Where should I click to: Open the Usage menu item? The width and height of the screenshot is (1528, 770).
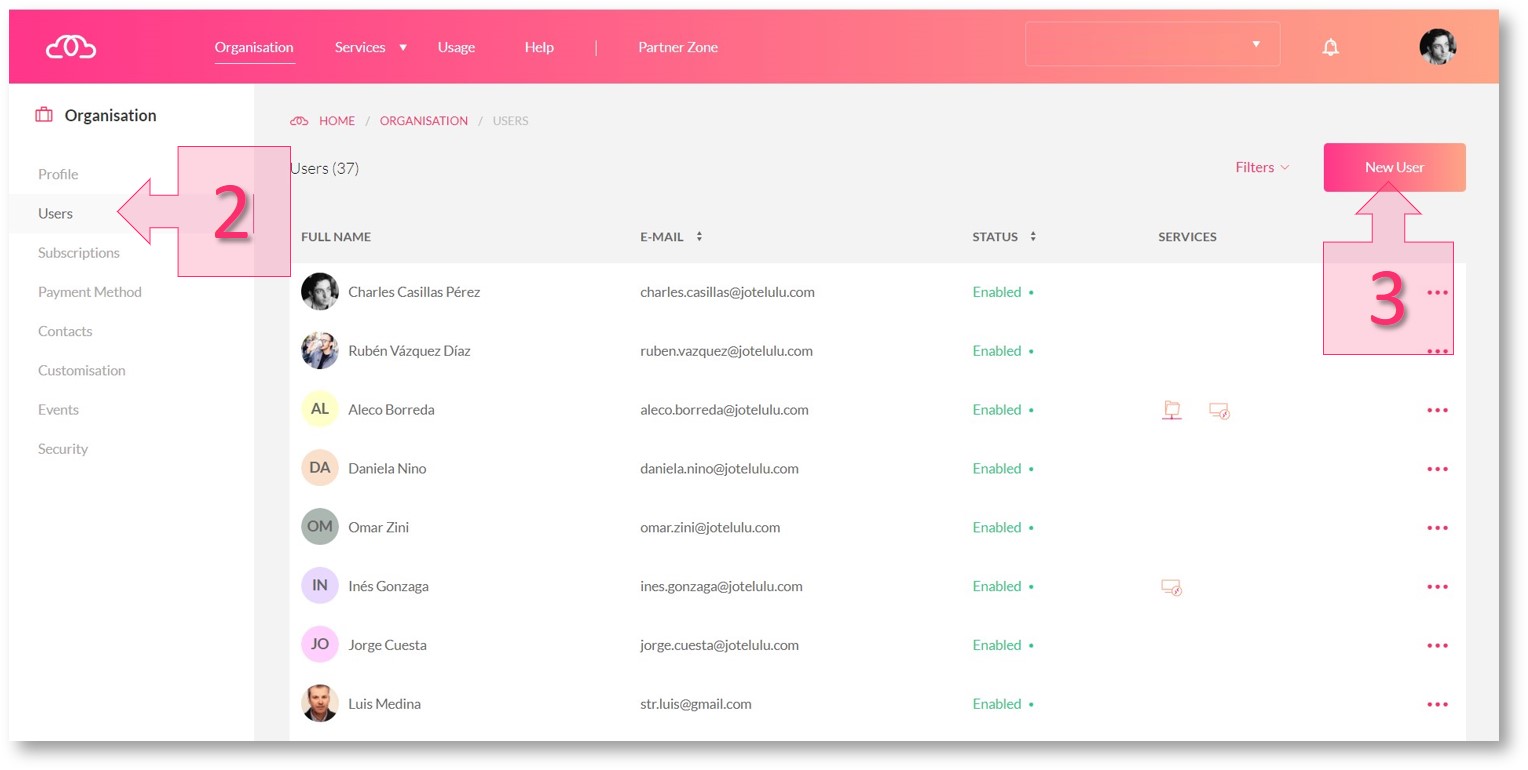pos(456,47)
